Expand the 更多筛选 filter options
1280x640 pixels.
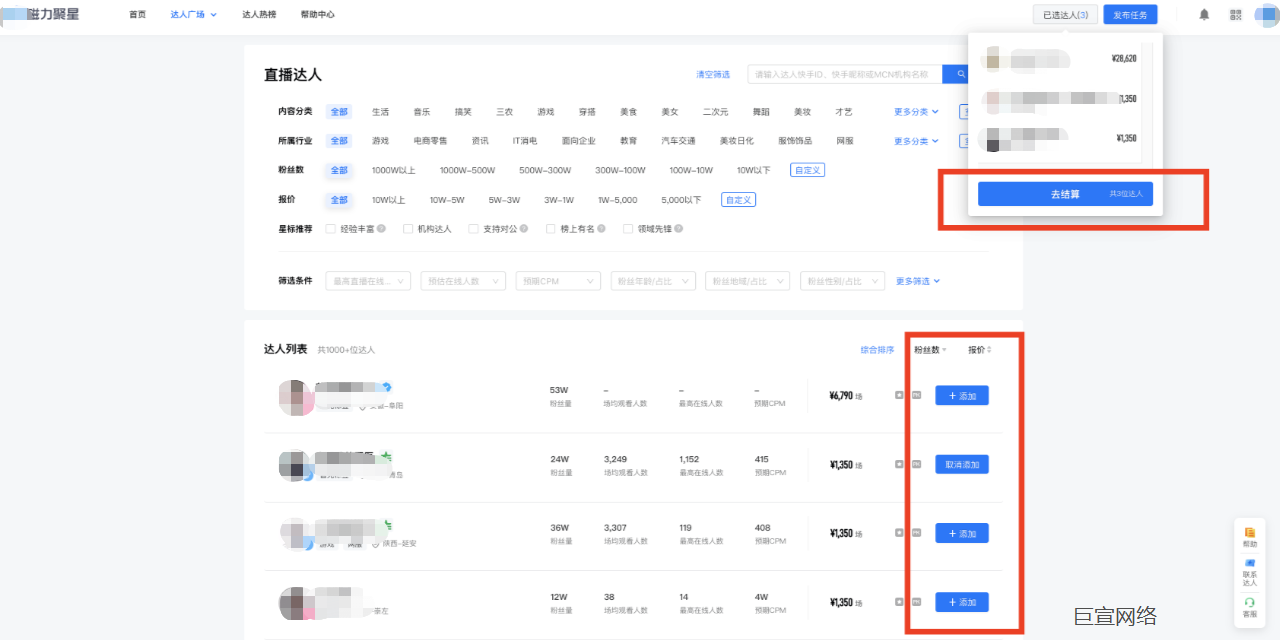point(917,282)
